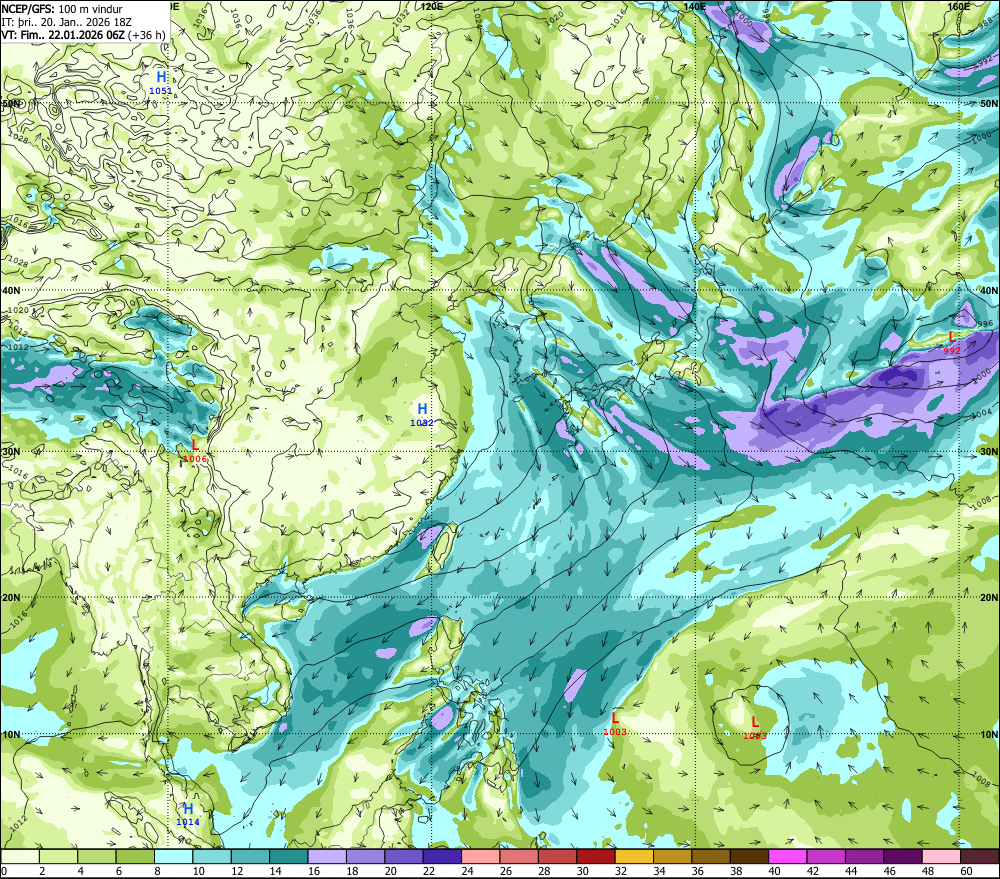This screenshot has width=1000, height=879.
Task: Click the 10N latitude label on the right edge
Action: coord(989,734)
